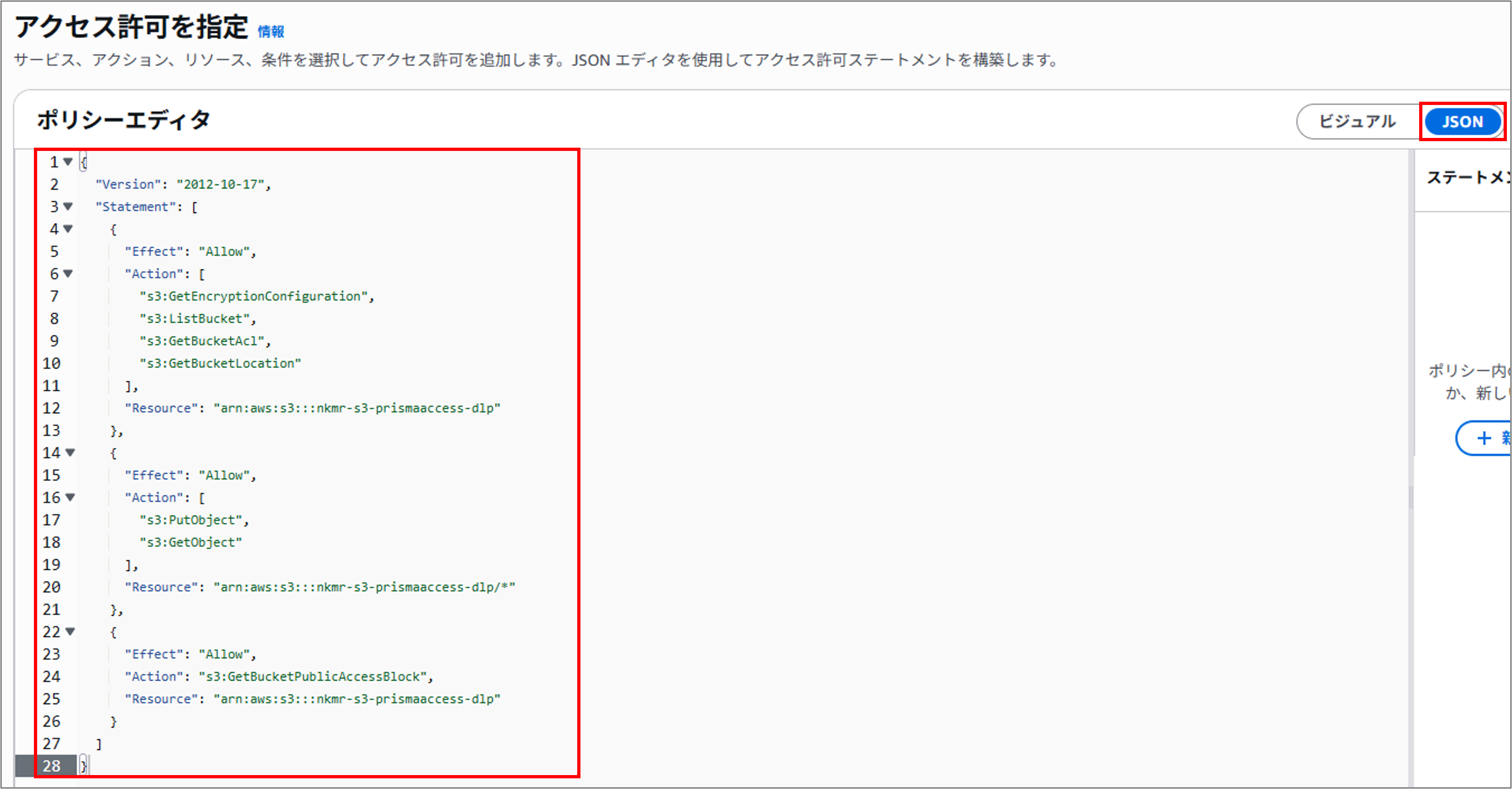Click the Version value 2012-10-17
Viewport: 1512px width, 789px height.
(x=220, y=184)
